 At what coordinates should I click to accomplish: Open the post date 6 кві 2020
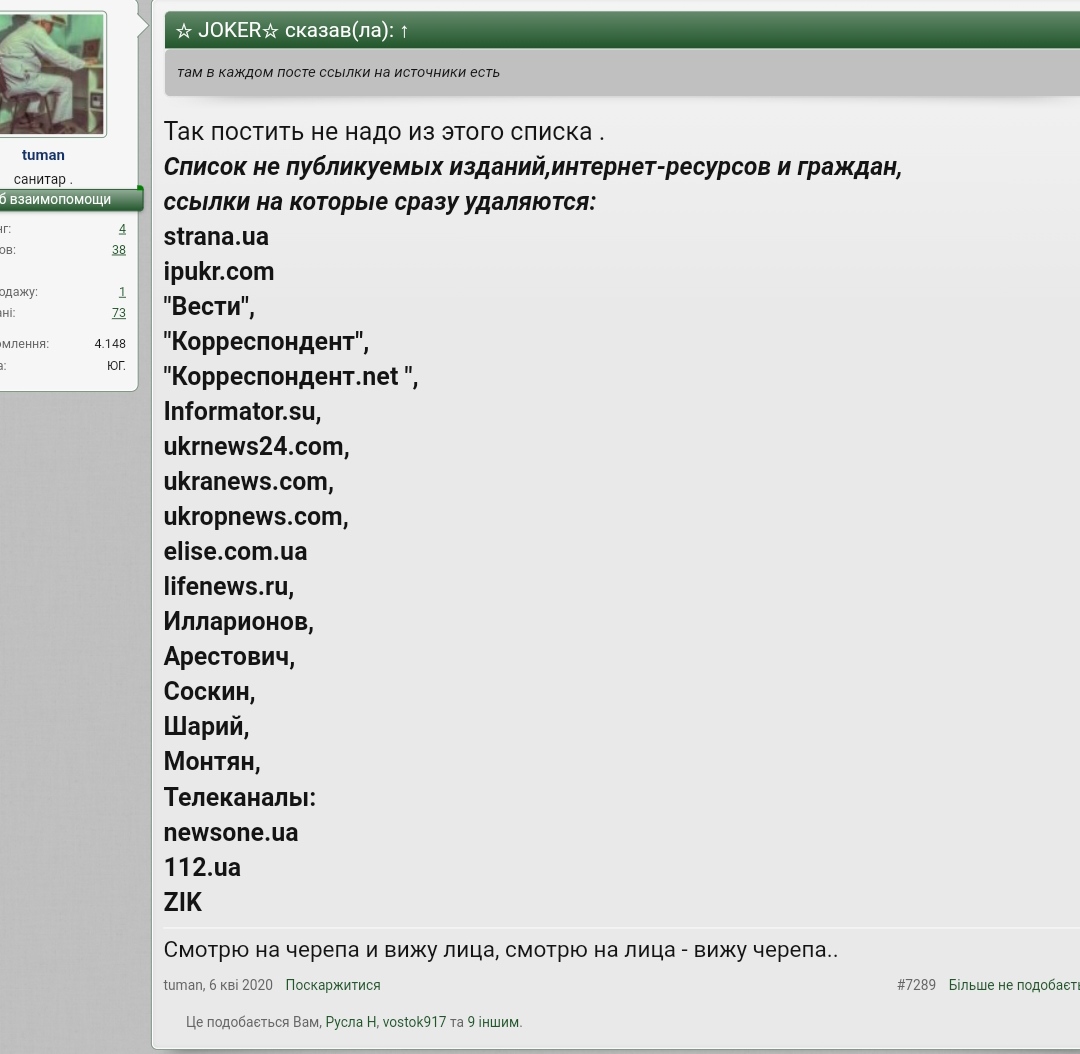coord(241,985)
